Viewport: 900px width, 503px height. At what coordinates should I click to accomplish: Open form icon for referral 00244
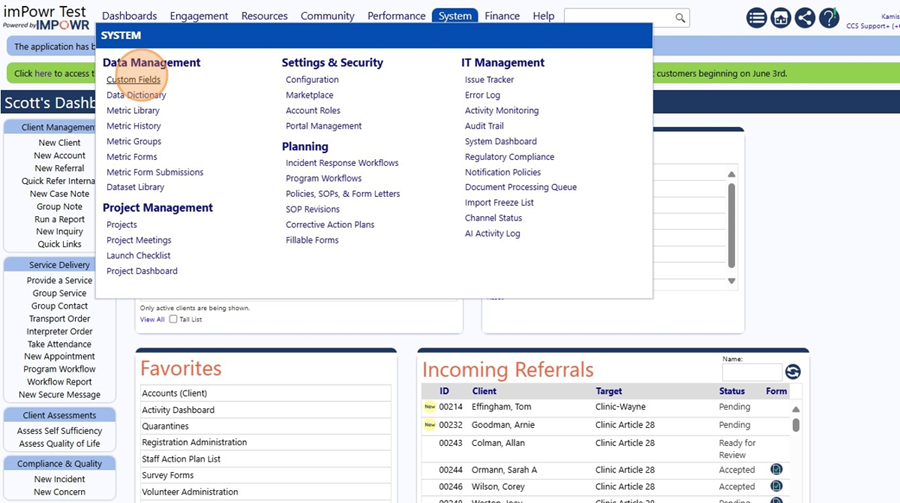point(776,470)
